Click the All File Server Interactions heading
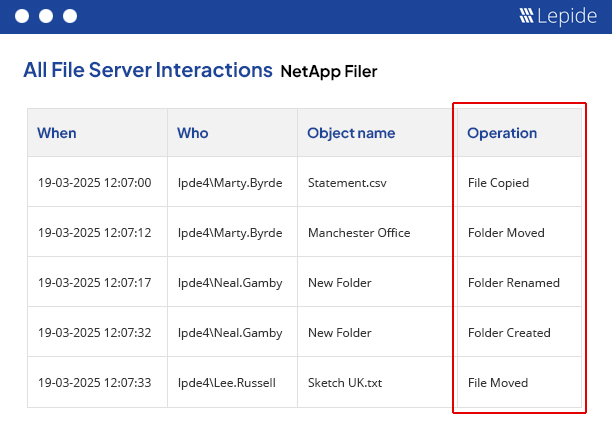612x430 pixels. [x=148, y=70]
